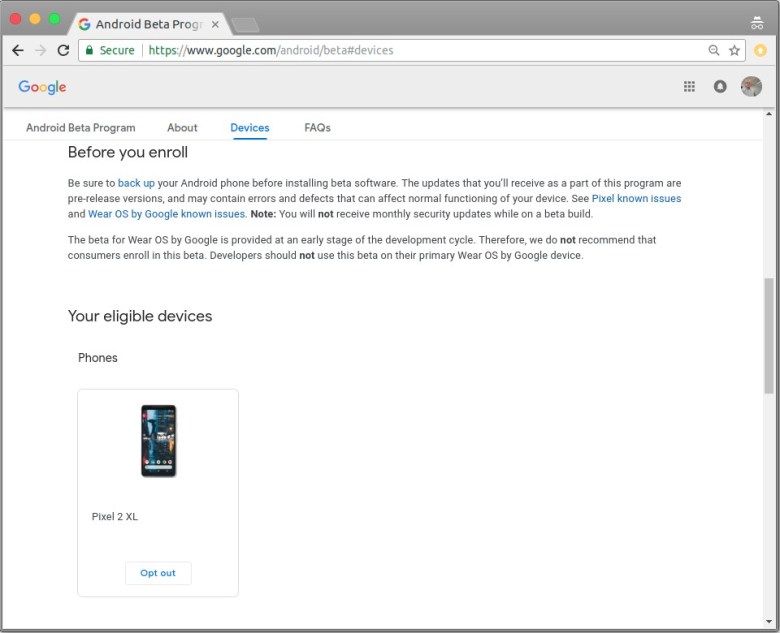
Task: Open the Google apps grid icon
Action: point(689,87)
